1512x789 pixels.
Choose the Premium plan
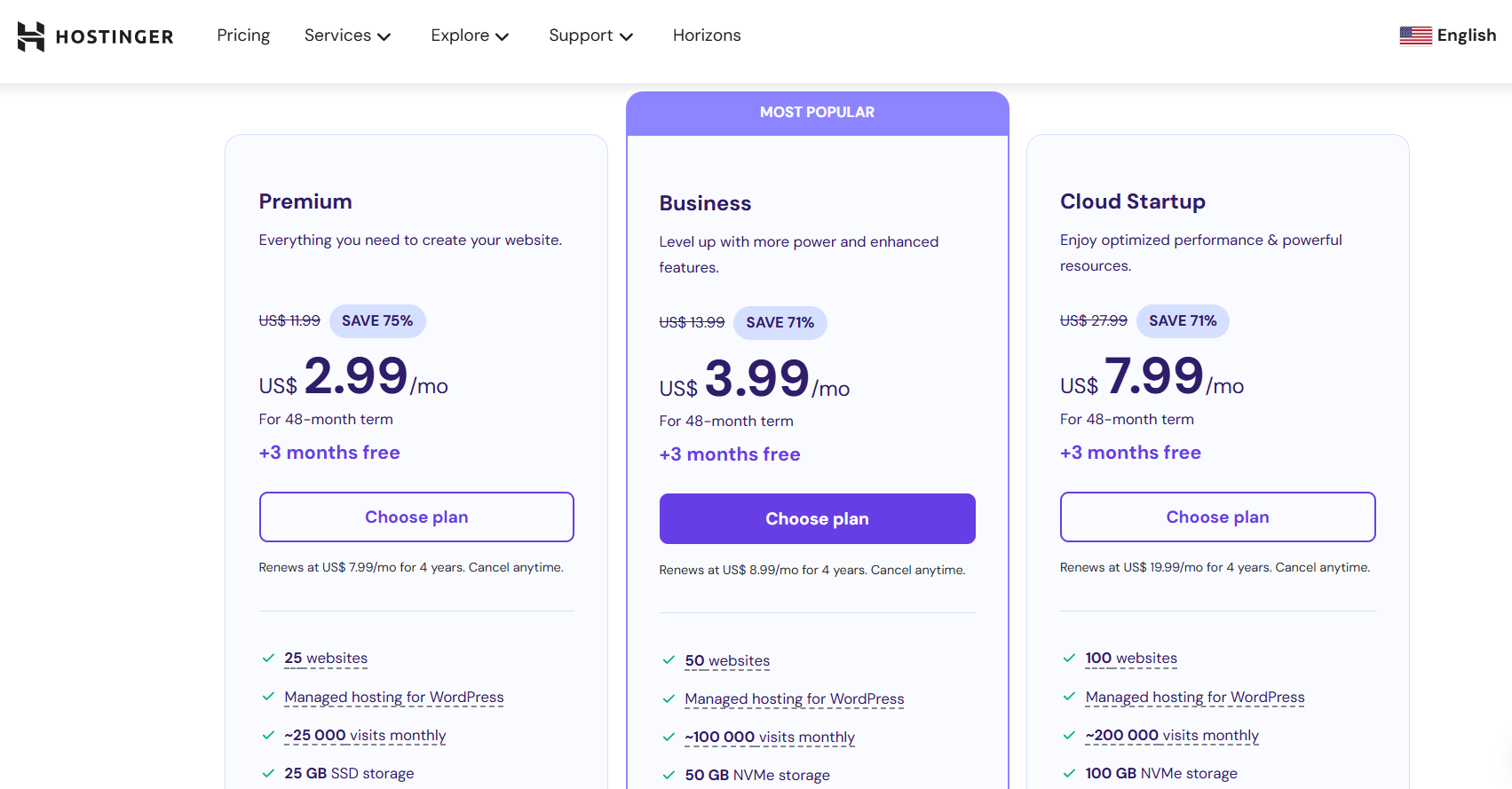[x=416, y=517]
